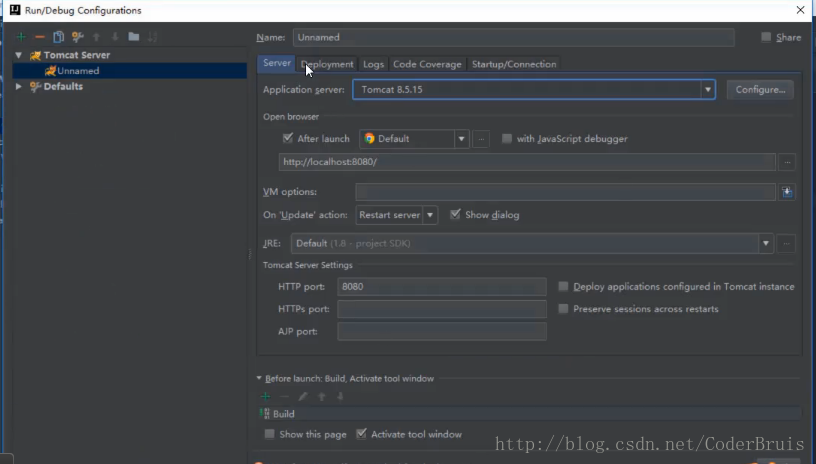The height and width of the screenshot is (464, 816).
Task: Click the HTTP port field showing 8080
Action: [442, 287]
